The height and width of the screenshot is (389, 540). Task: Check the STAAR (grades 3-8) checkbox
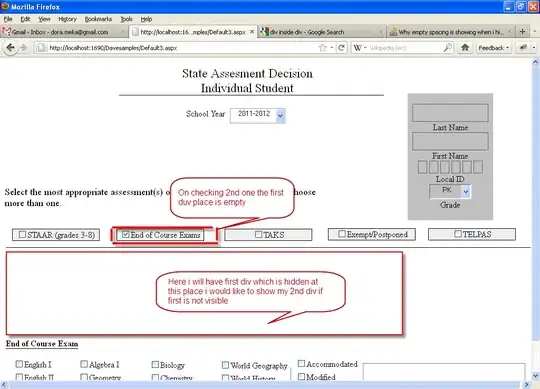(22, 234)
